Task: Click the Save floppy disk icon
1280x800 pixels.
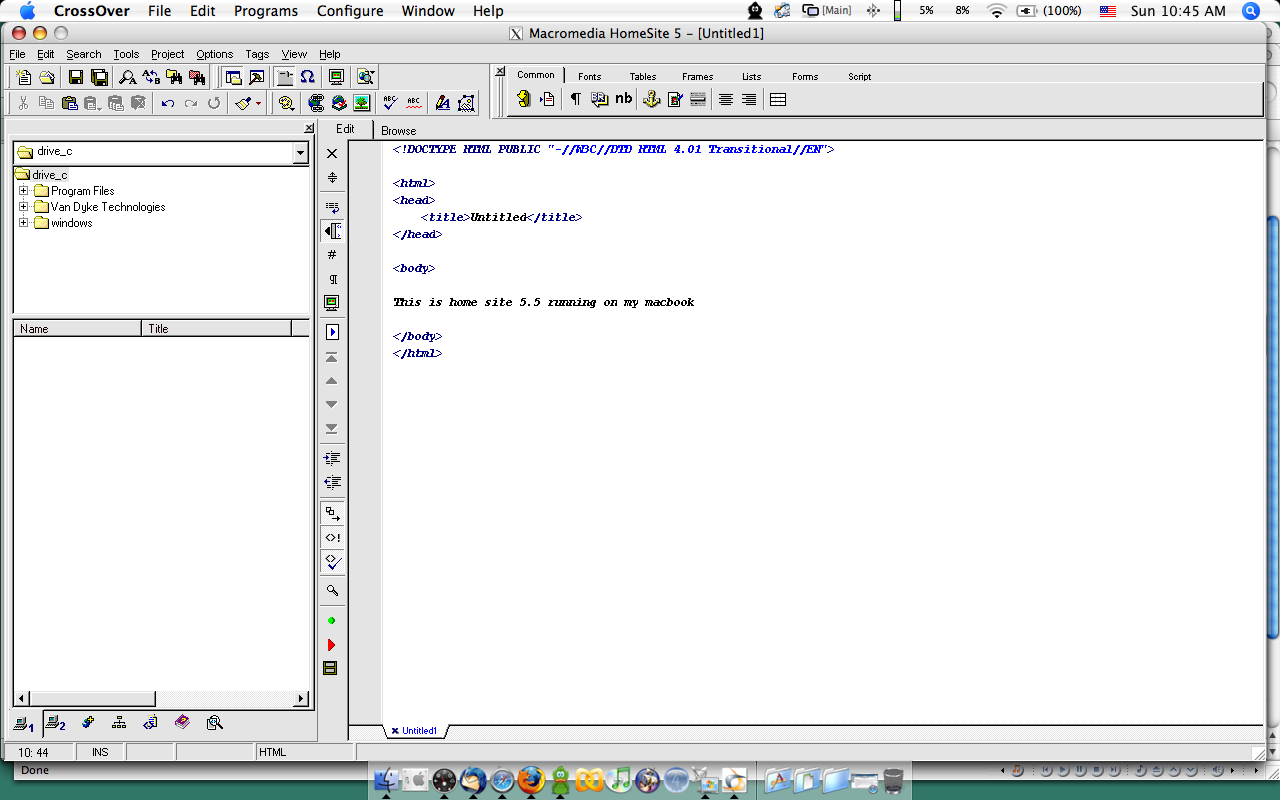Action: coord(76,77)
